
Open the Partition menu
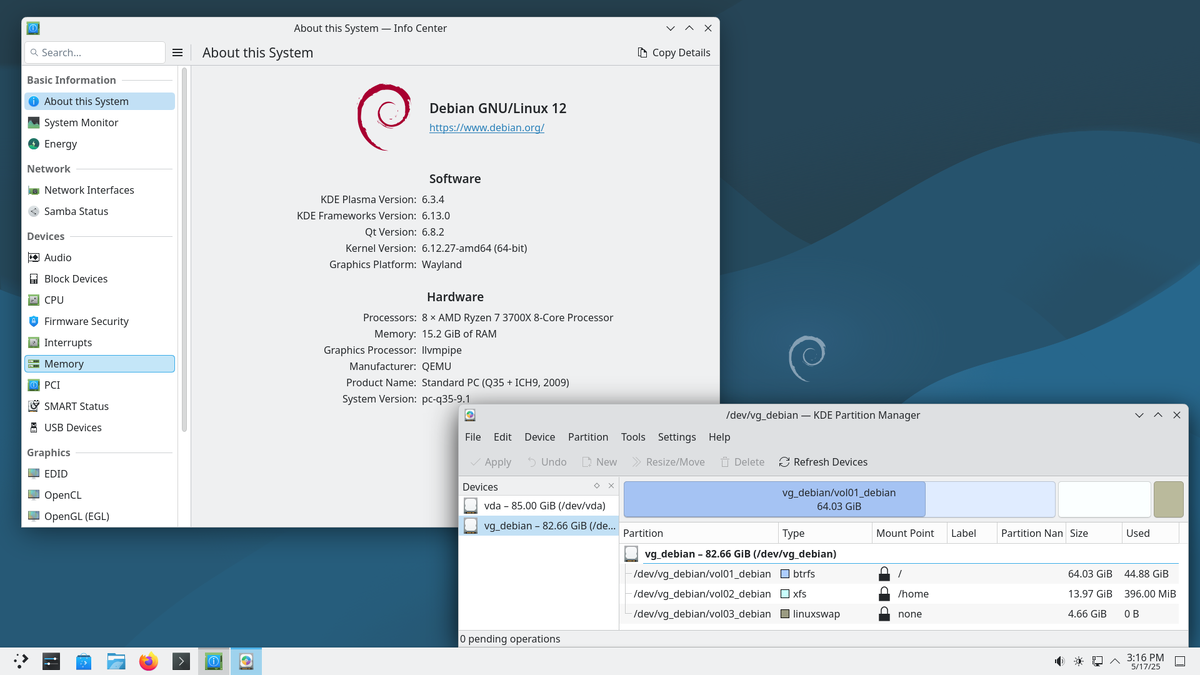pos(588,437)
